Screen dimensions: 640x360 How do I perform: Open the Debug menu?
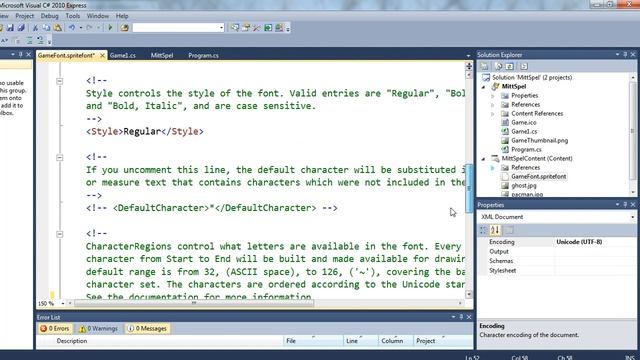49,16
